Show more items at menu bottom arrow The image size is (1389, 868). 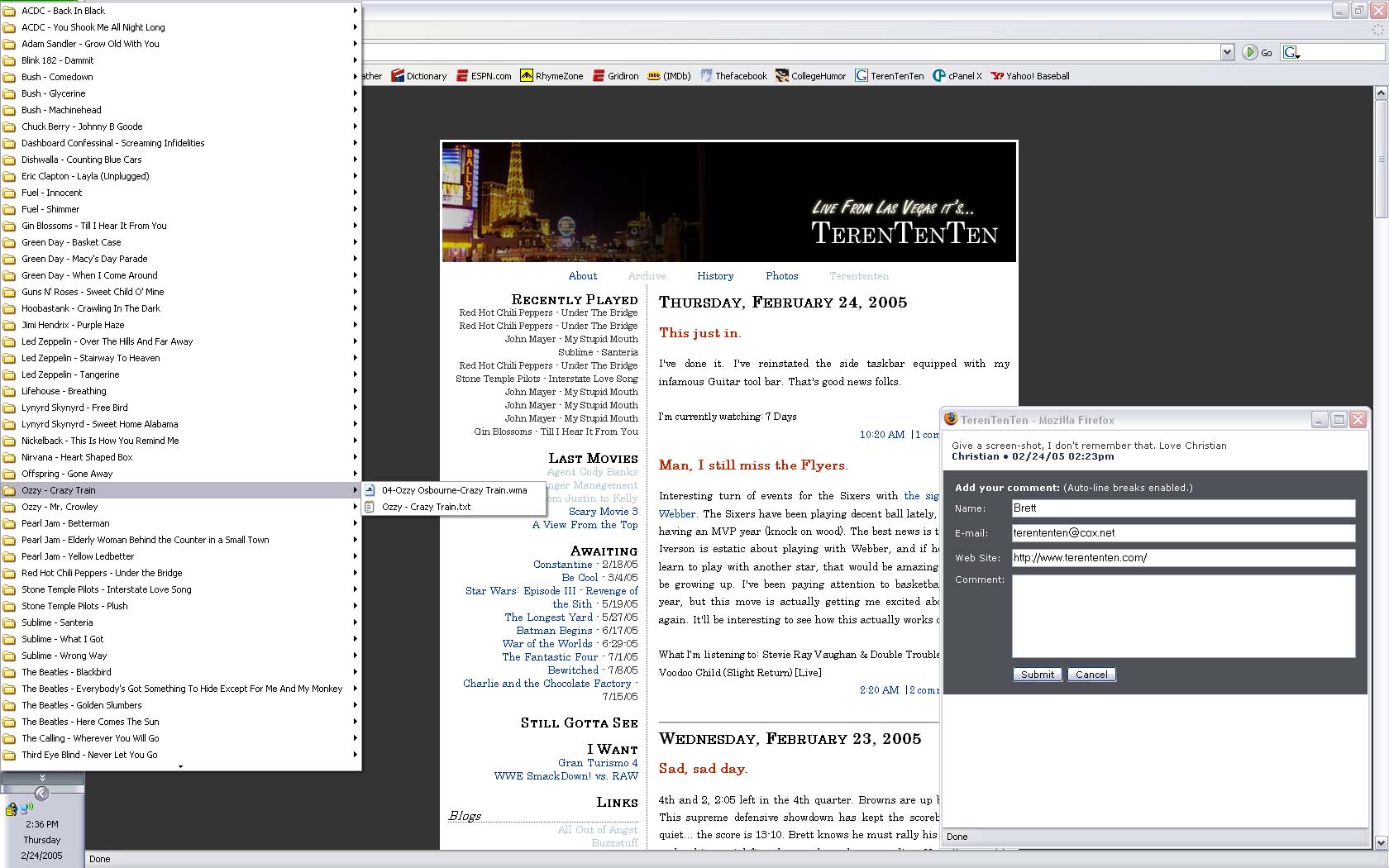click(x=180, y=766)
